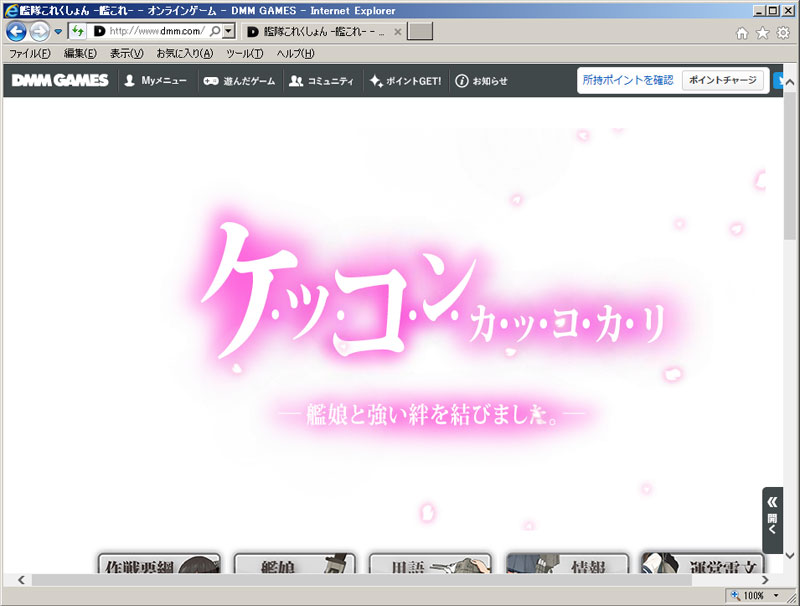Open Favorites star icon
The height and width of the screenshot is (606, 800).
[x=762, y=33]
